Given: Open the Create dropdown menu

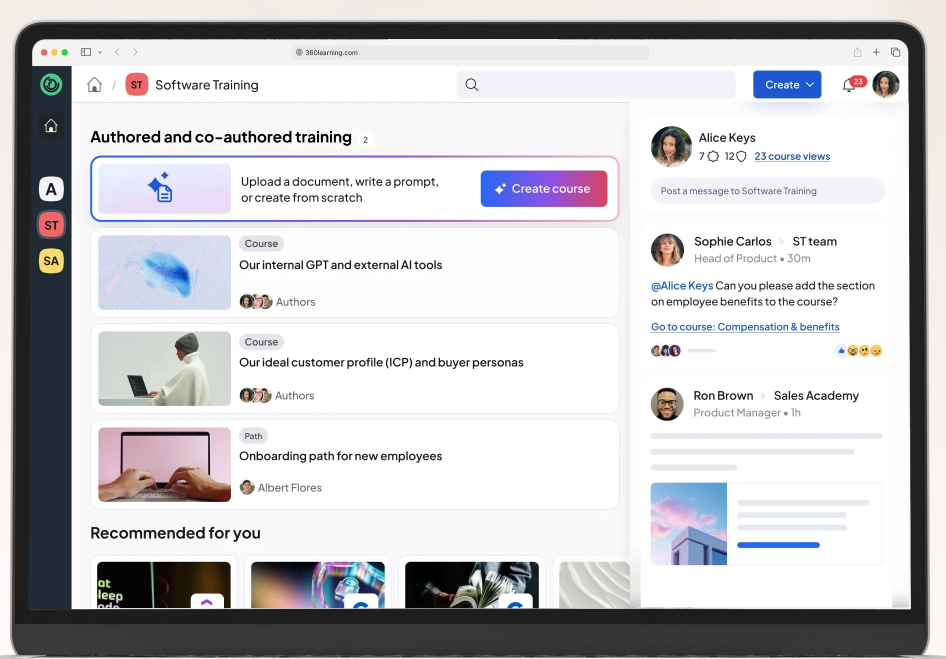Looking at the screenshot, I should pos(787,85).
